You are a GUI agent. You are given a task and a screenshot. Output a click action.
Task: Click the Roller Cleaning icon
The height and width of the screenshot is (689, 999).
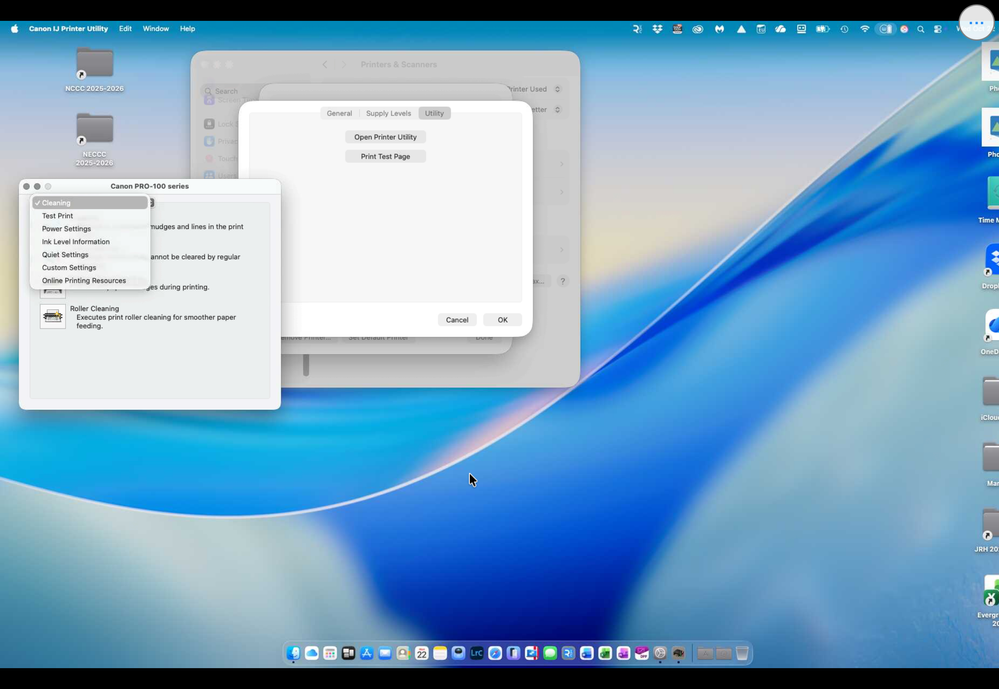coord(53,316)
